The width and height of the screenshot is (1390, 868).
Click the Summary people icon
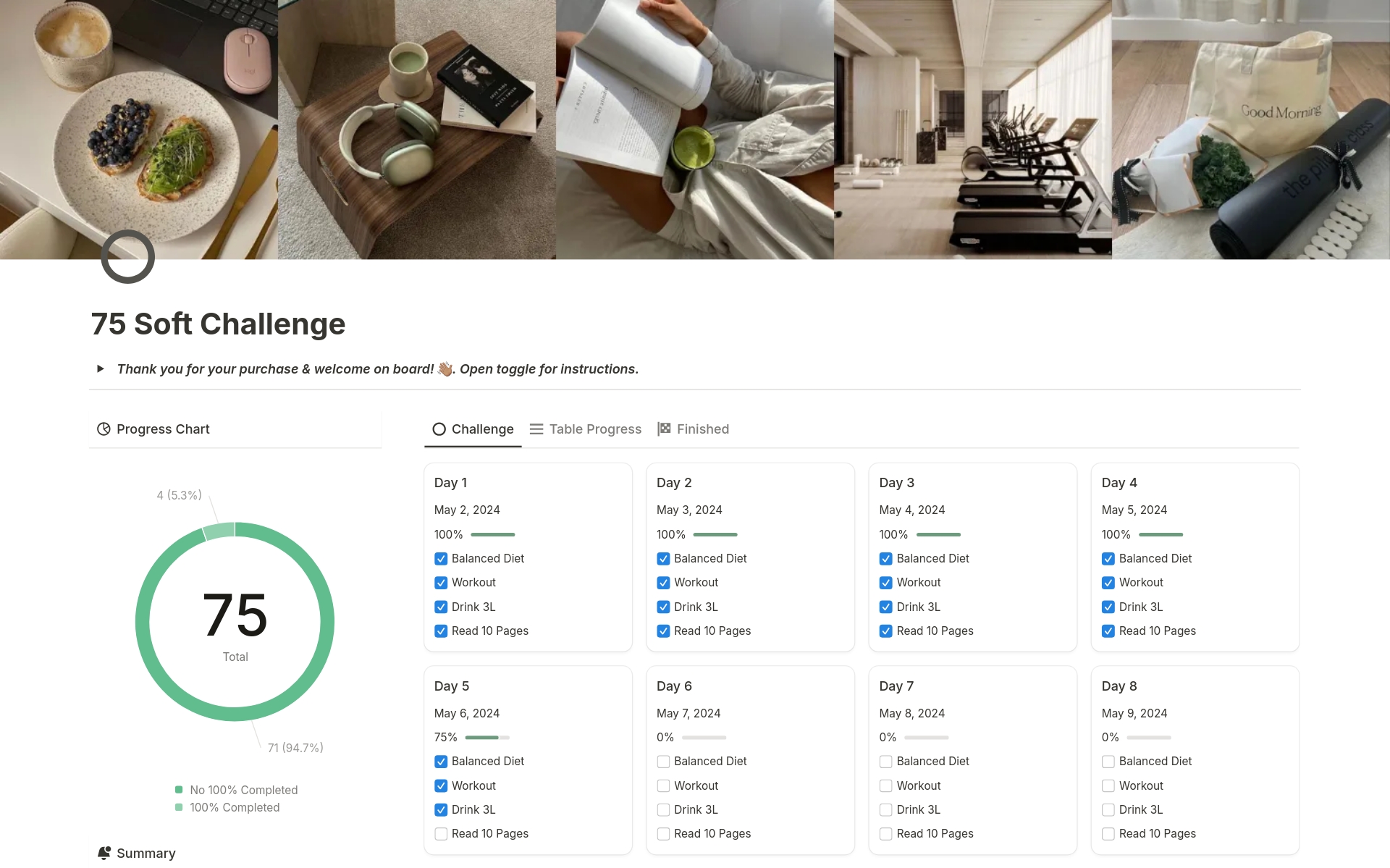coord(104,853)
